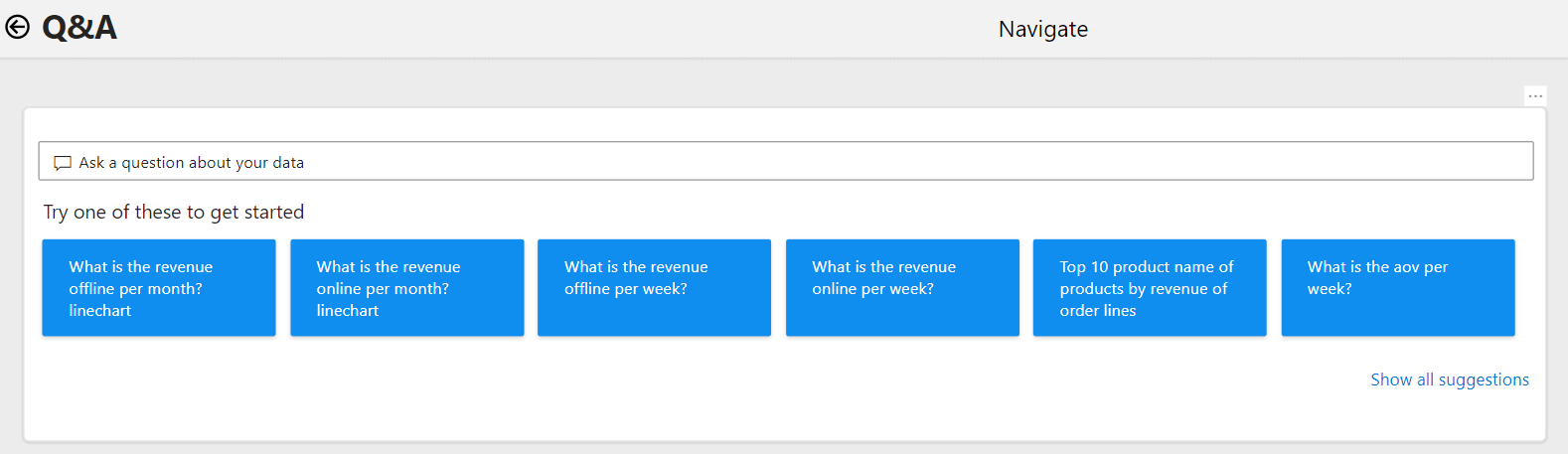Click the word linechart in the offline month tile
Image resolution: width=1568 pixels, height=454 pixels.
[99, 311]
